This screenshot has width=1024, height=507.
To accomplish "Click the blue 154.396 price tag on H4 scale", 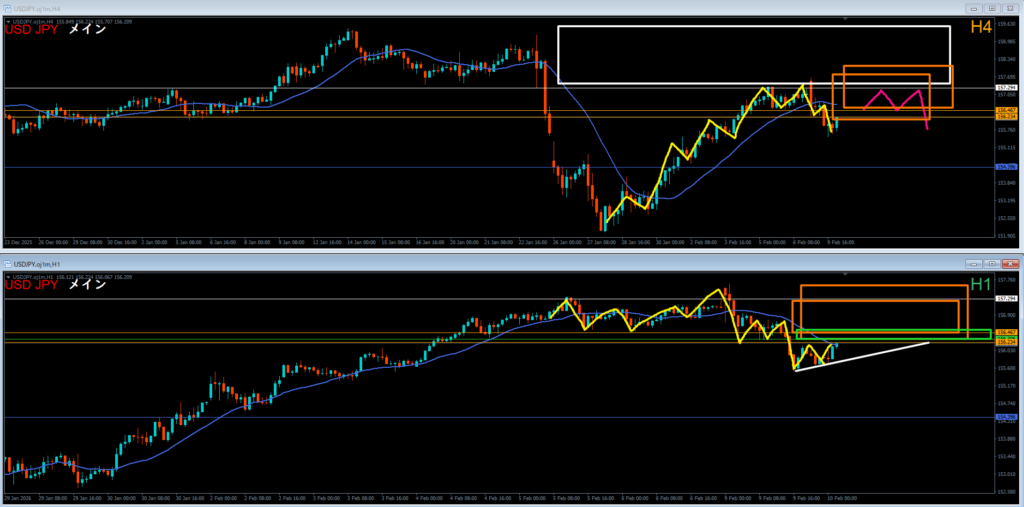I will click(1005, 167).
